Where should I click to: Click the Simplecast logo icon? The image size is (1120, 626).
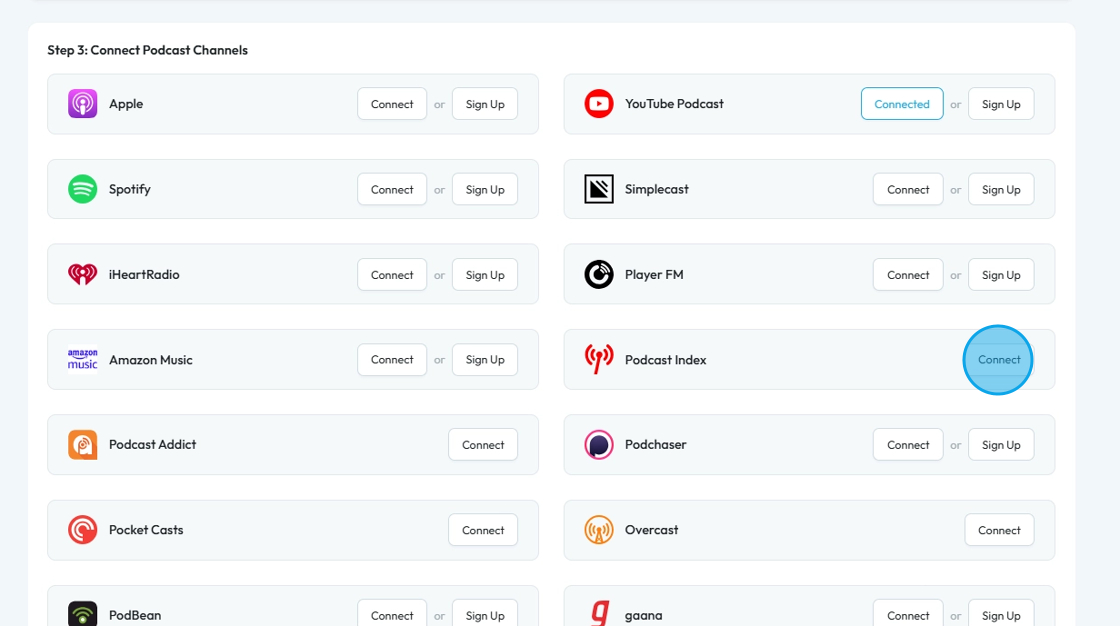599,189
